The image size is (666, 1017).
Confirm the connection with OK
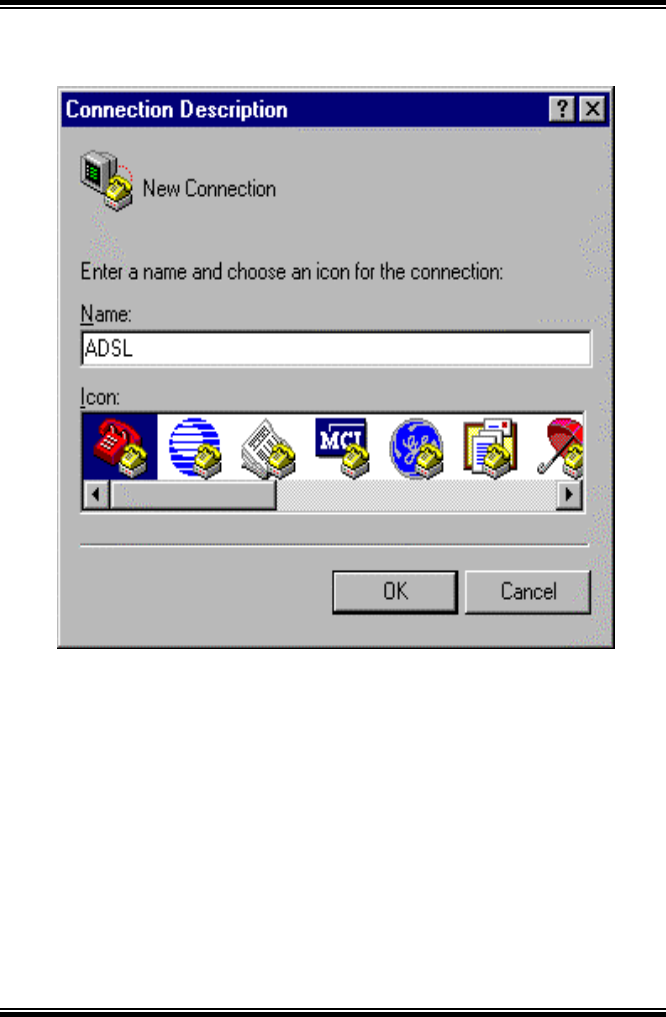[395, 592]
